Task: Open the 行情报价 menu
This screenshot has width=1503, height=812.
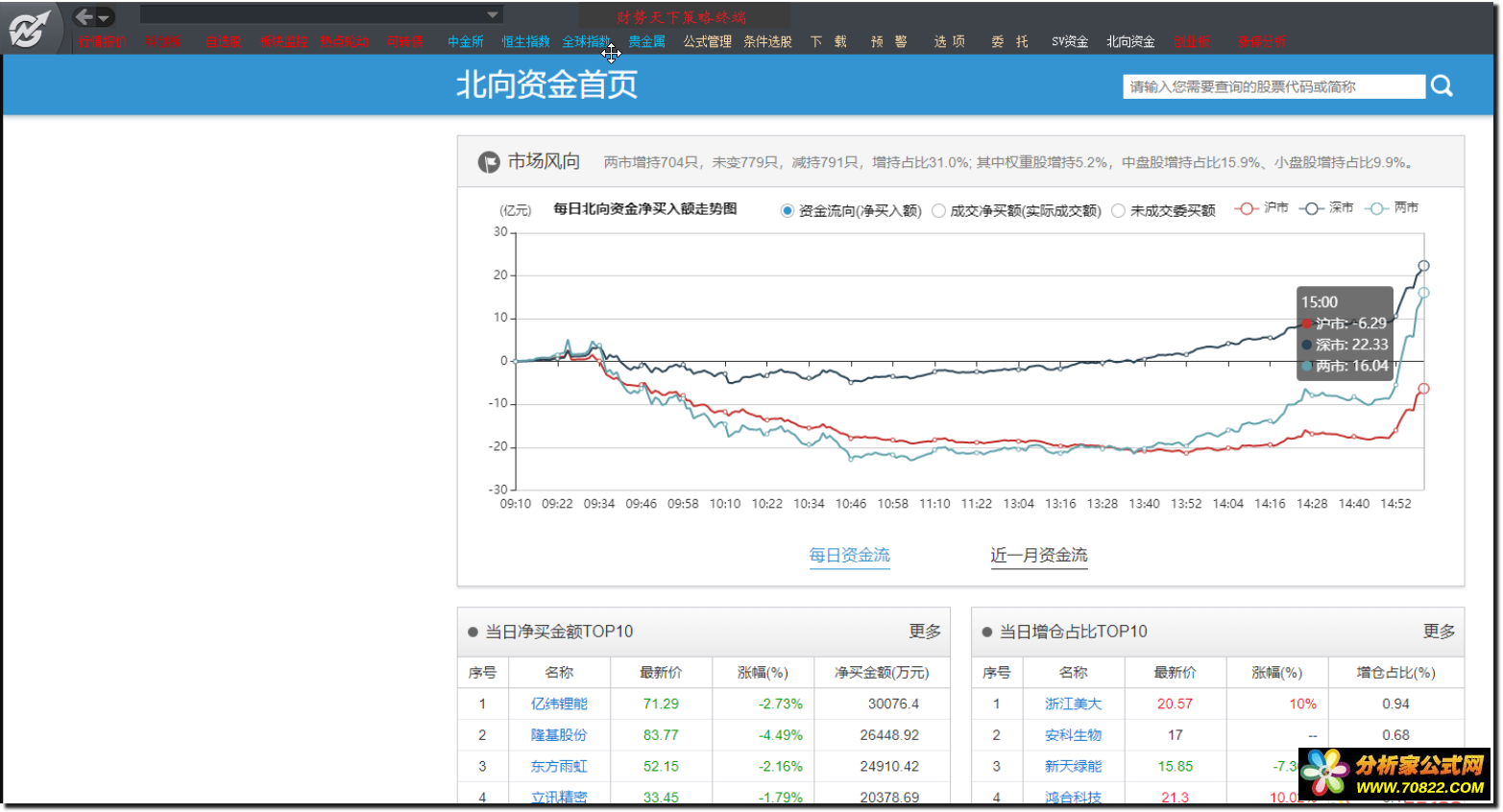Action: (102, 42)
